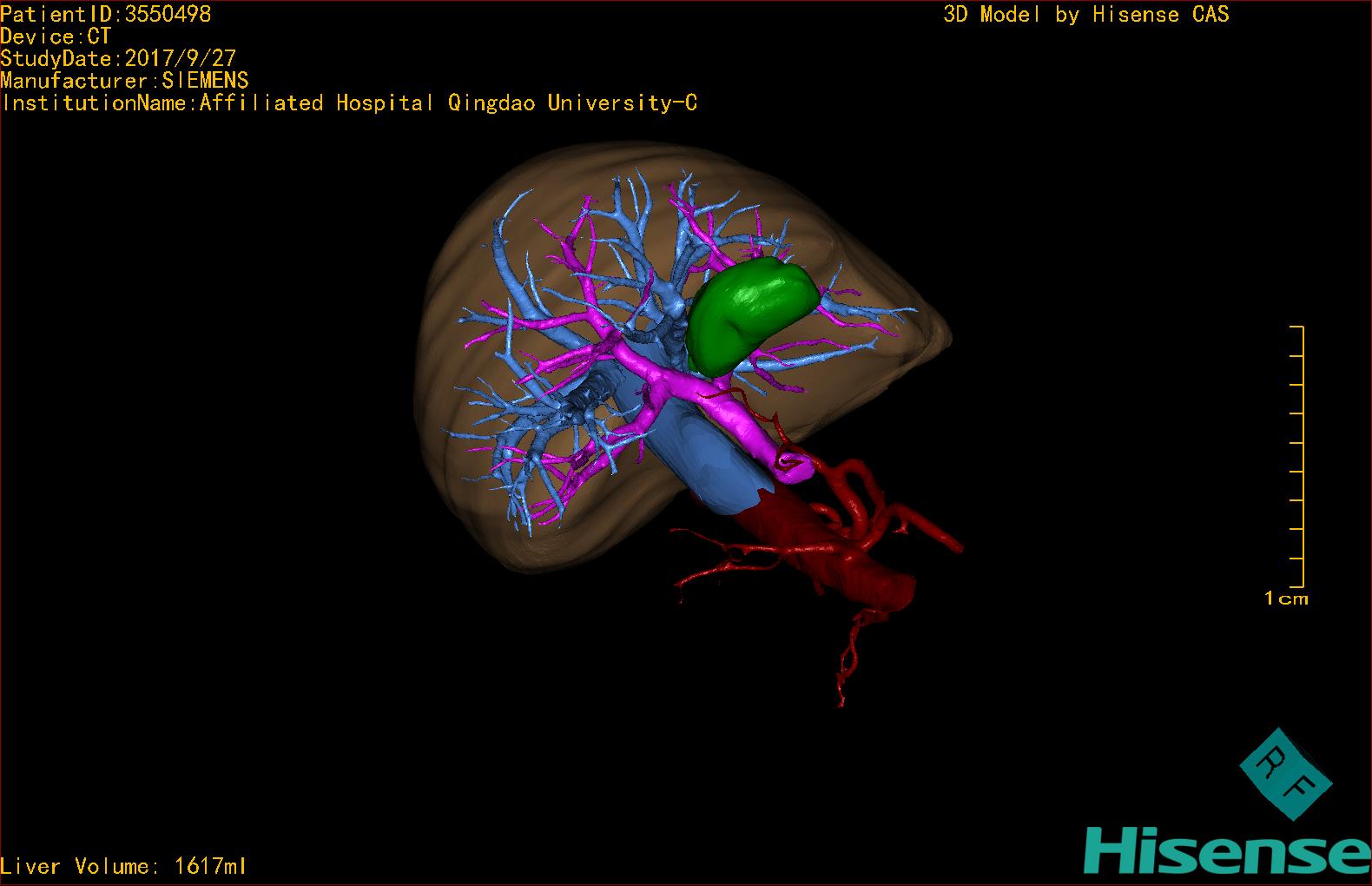
Task: Click the Device:CT label
Action: [x=56, y=36]
